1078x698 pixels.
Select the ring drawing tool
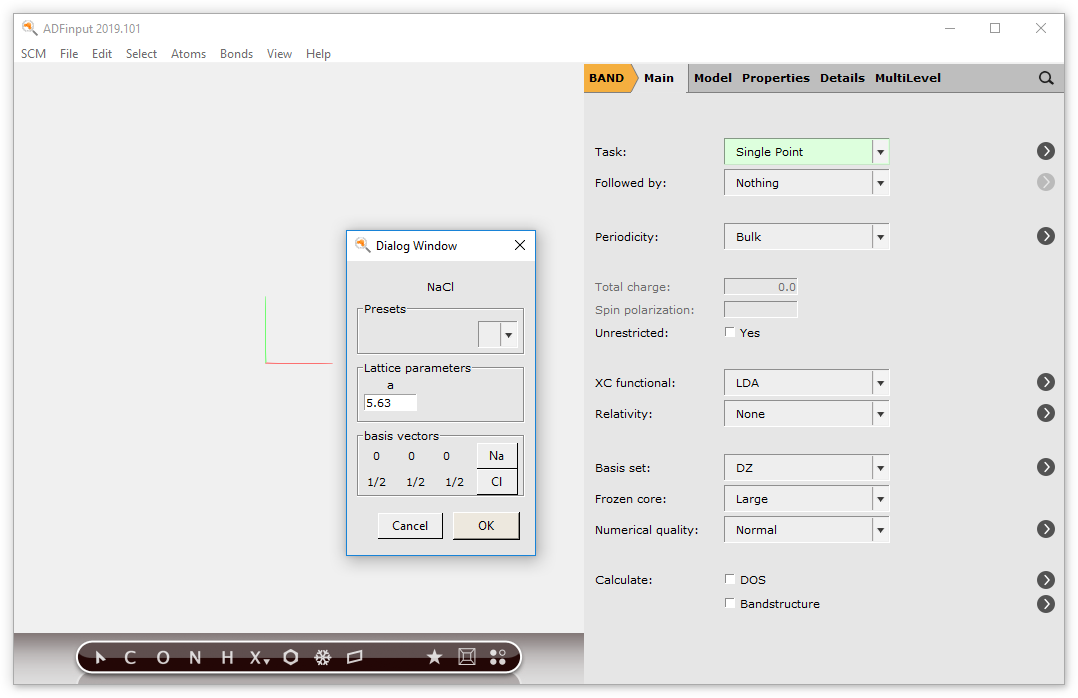tap(290, 657)
